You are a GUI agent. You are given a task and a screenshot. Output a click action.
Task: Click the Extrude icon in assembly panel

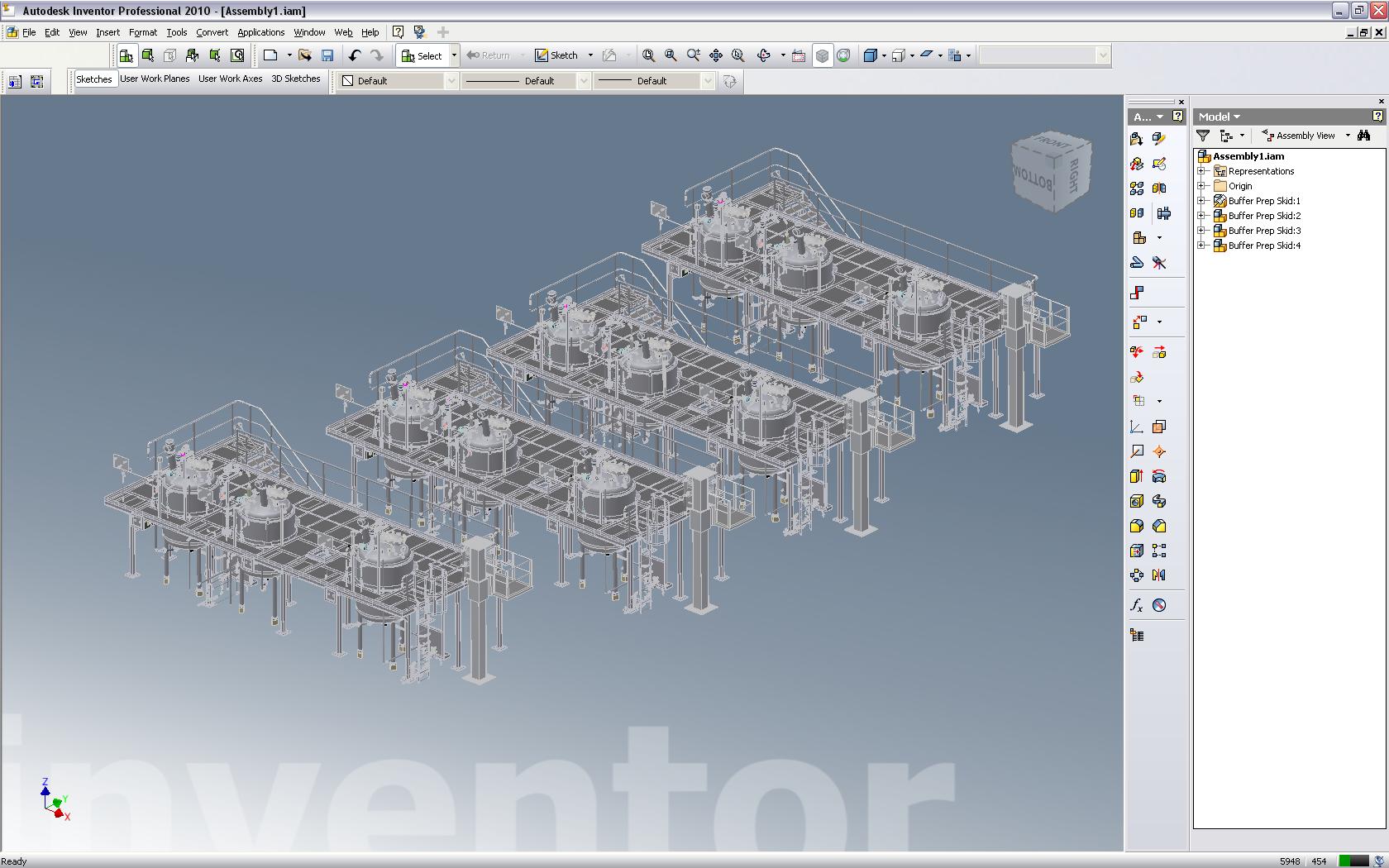(x=1137, y=476)
